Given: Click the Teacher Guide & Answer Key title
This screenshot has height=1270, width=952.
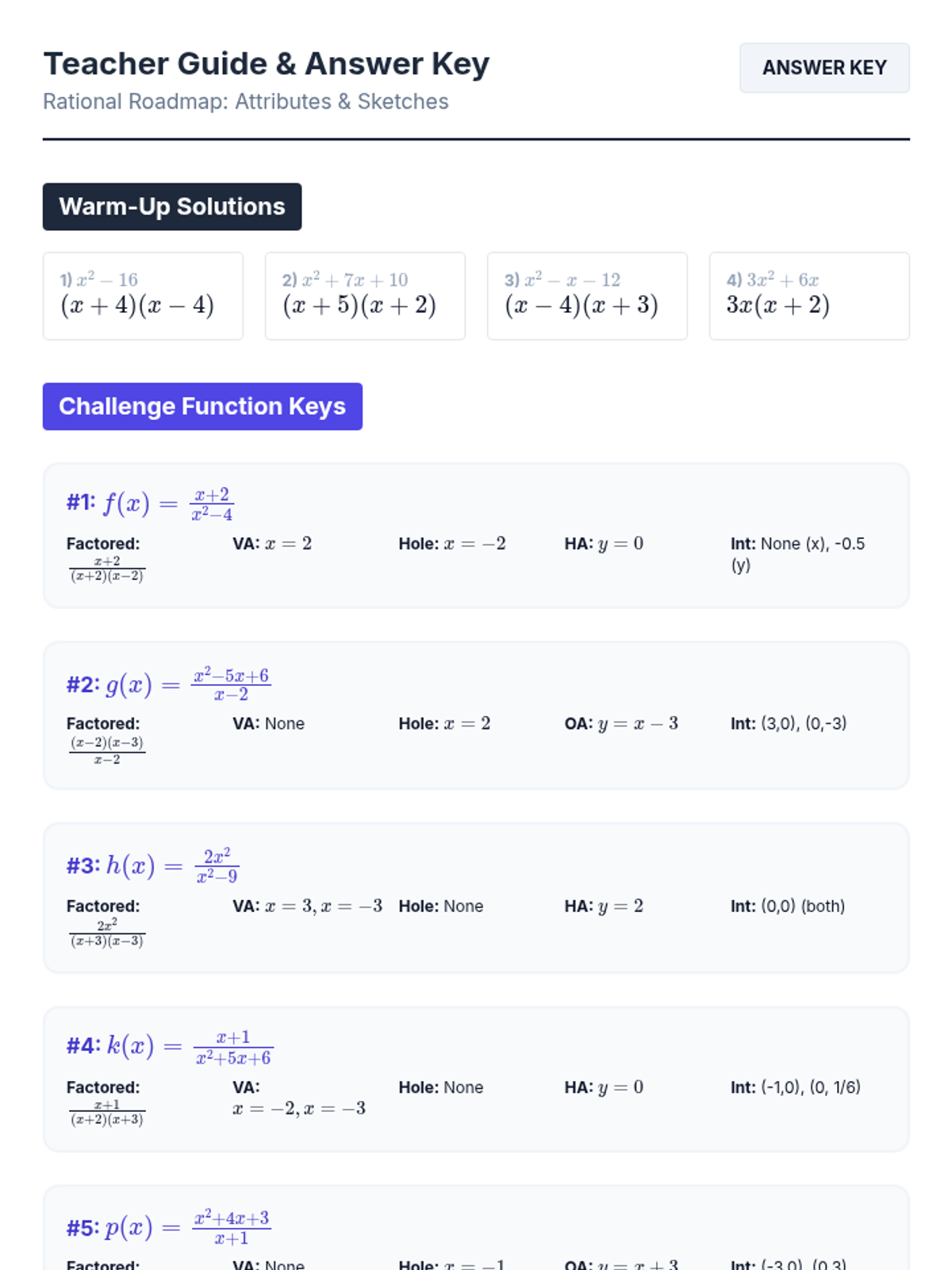Looking at the screenshot, I should tap(267, 64).
